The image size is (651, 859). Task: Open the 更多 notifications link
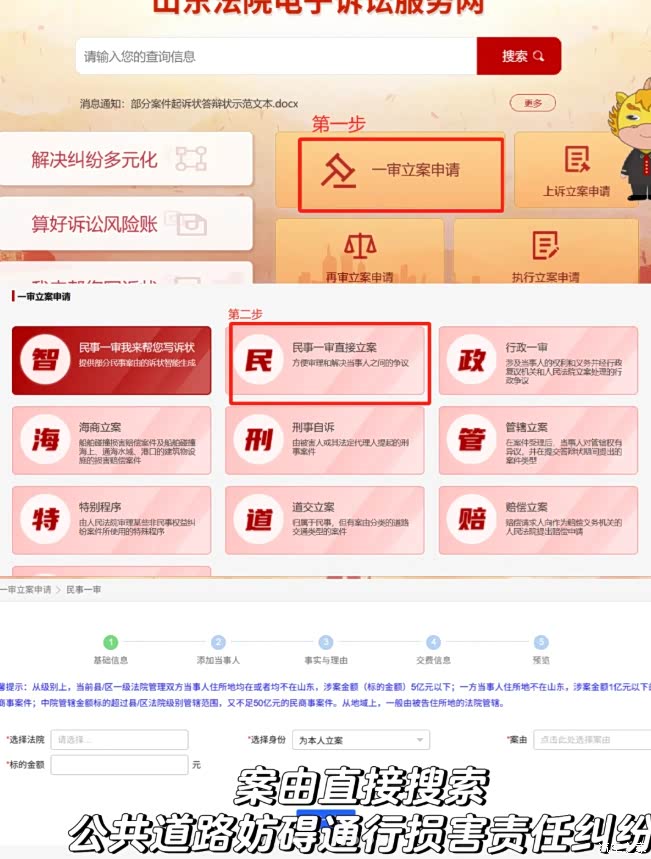coord(533,103)
